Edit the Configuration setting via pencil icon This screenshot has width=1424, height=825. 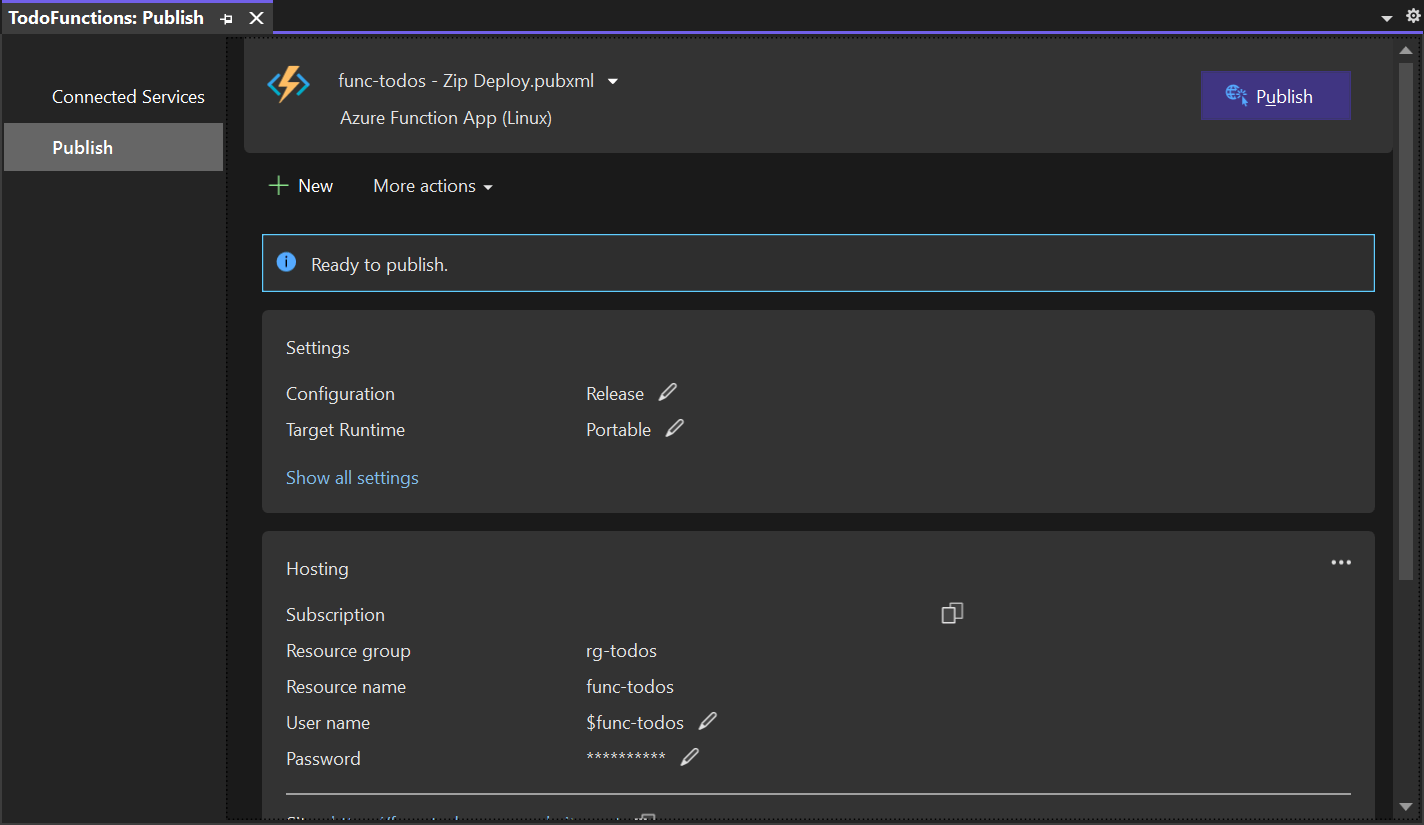pos(668,391)
